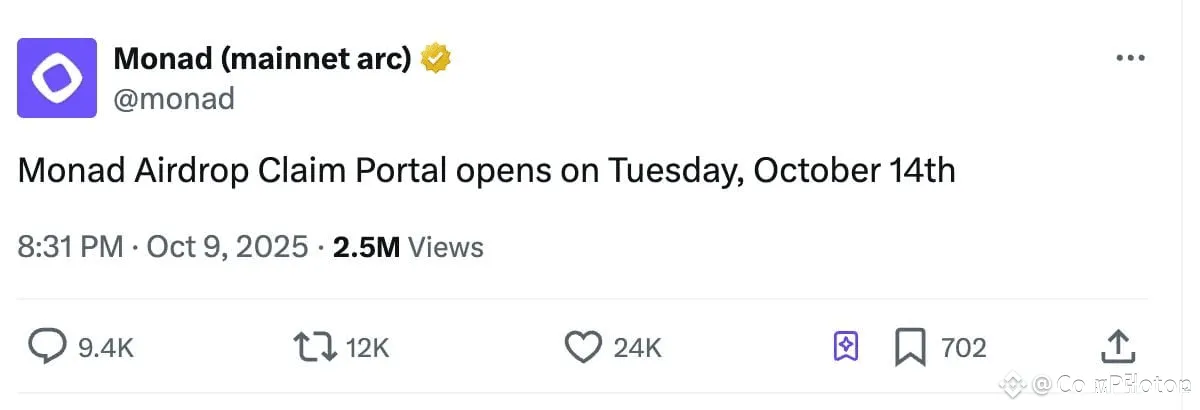Click the 8:31 PM time text
The height and width of the screenshot is (410, 1200).
click(70, 247)
